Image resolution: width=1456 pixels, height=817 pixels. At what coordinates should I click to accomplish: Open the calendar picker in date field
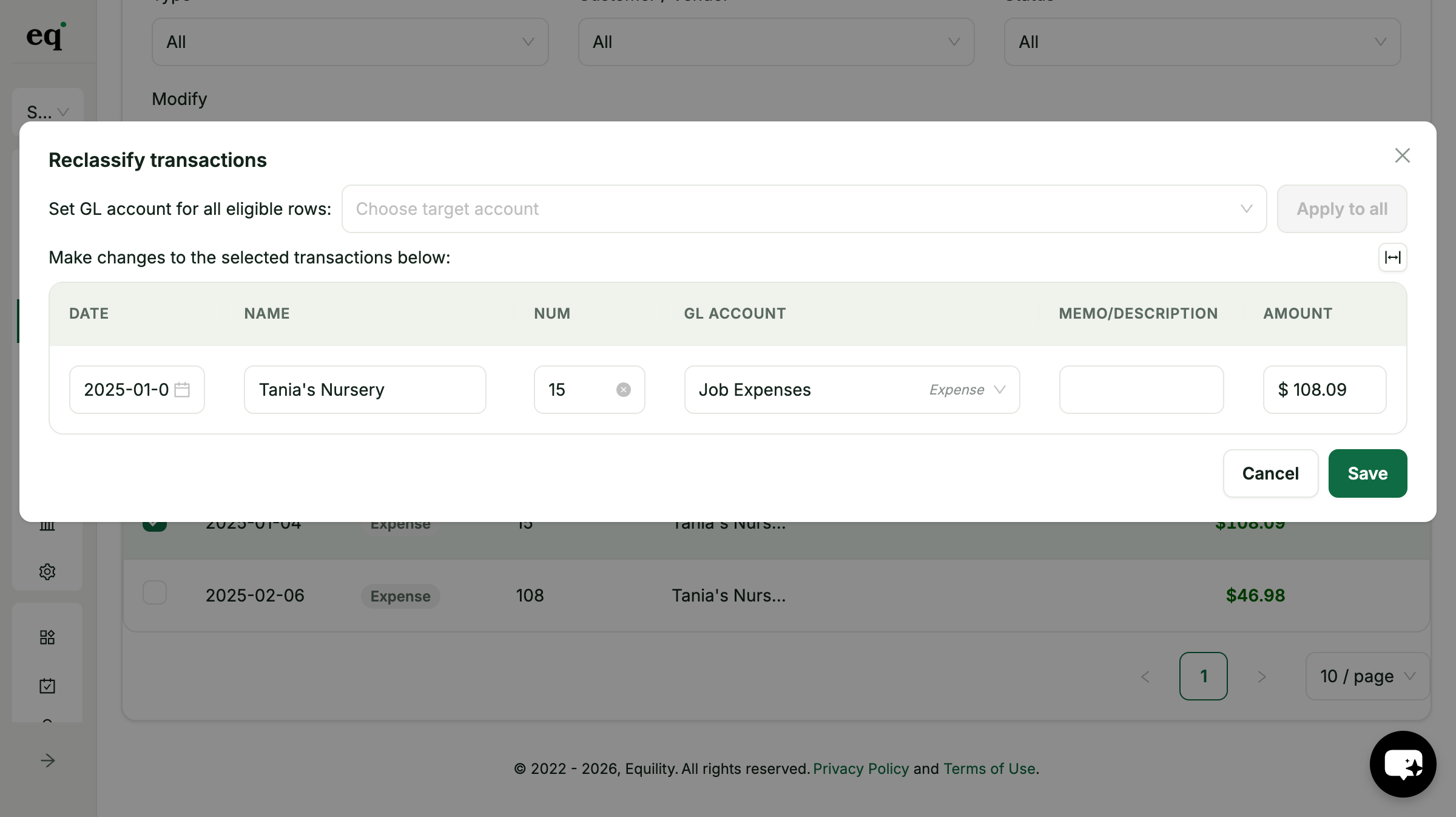click(x=182, y=390)
